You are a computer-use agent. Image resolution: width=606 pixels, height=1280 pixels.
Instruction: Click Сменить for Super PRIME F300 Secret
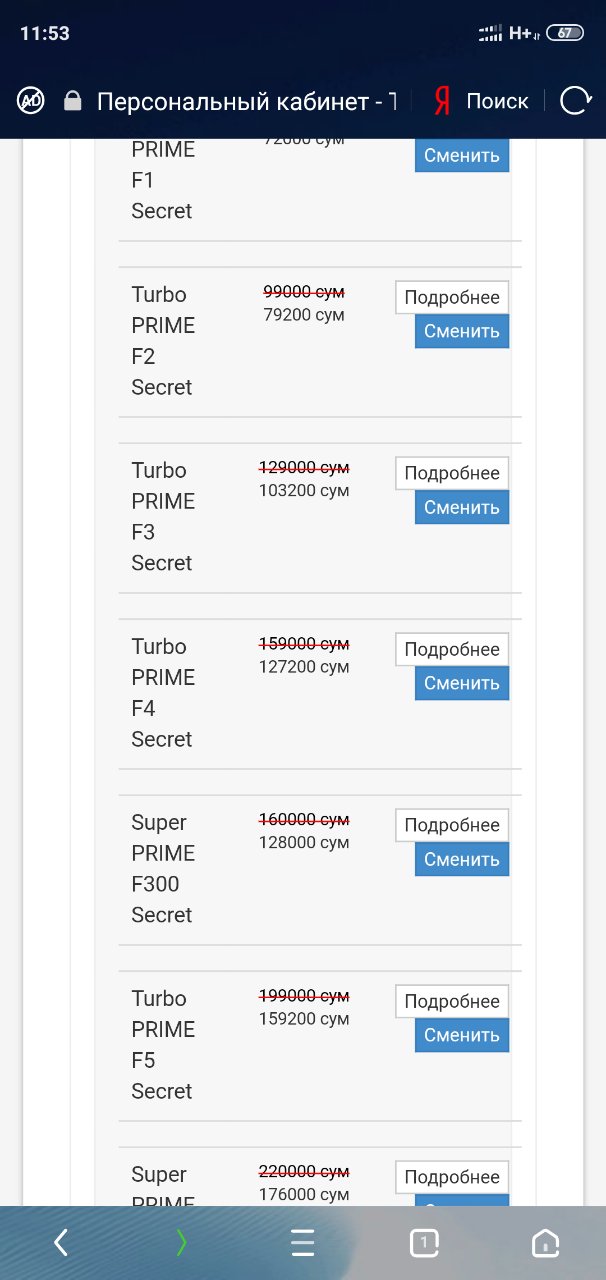462,859
